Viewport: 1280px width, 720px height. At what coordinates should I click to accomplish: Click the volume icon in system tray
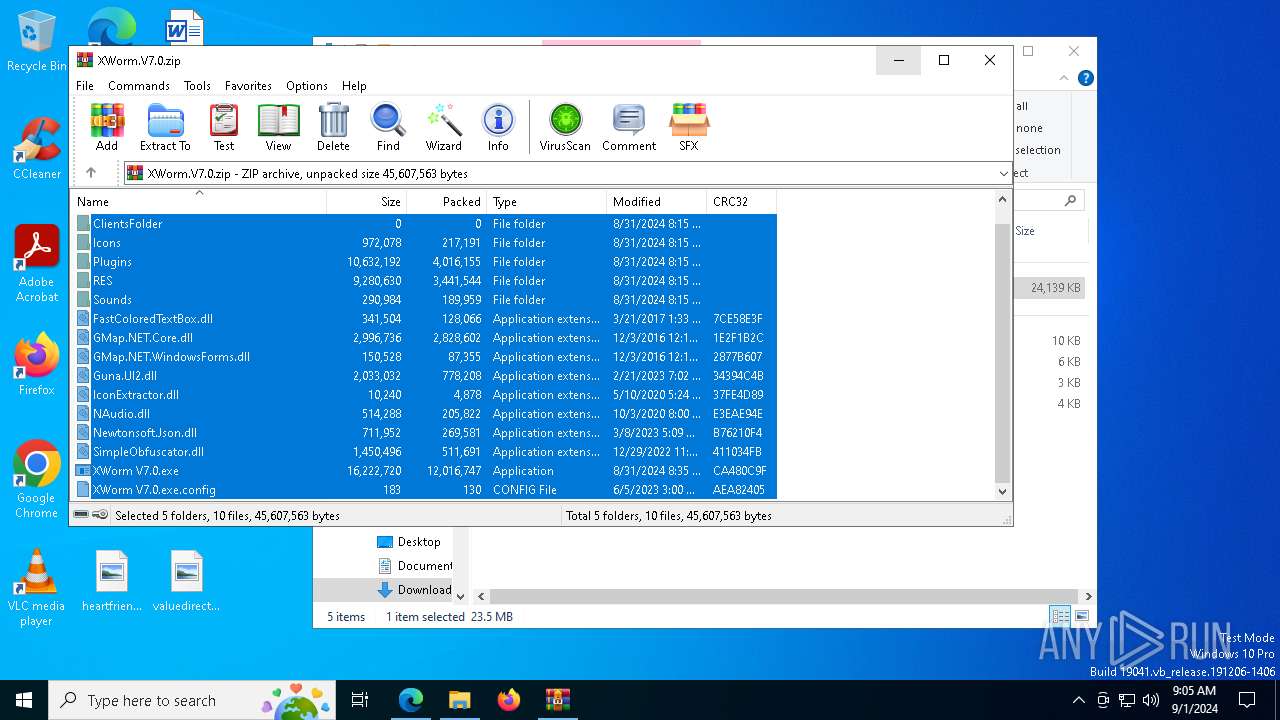pos(1150,700)
